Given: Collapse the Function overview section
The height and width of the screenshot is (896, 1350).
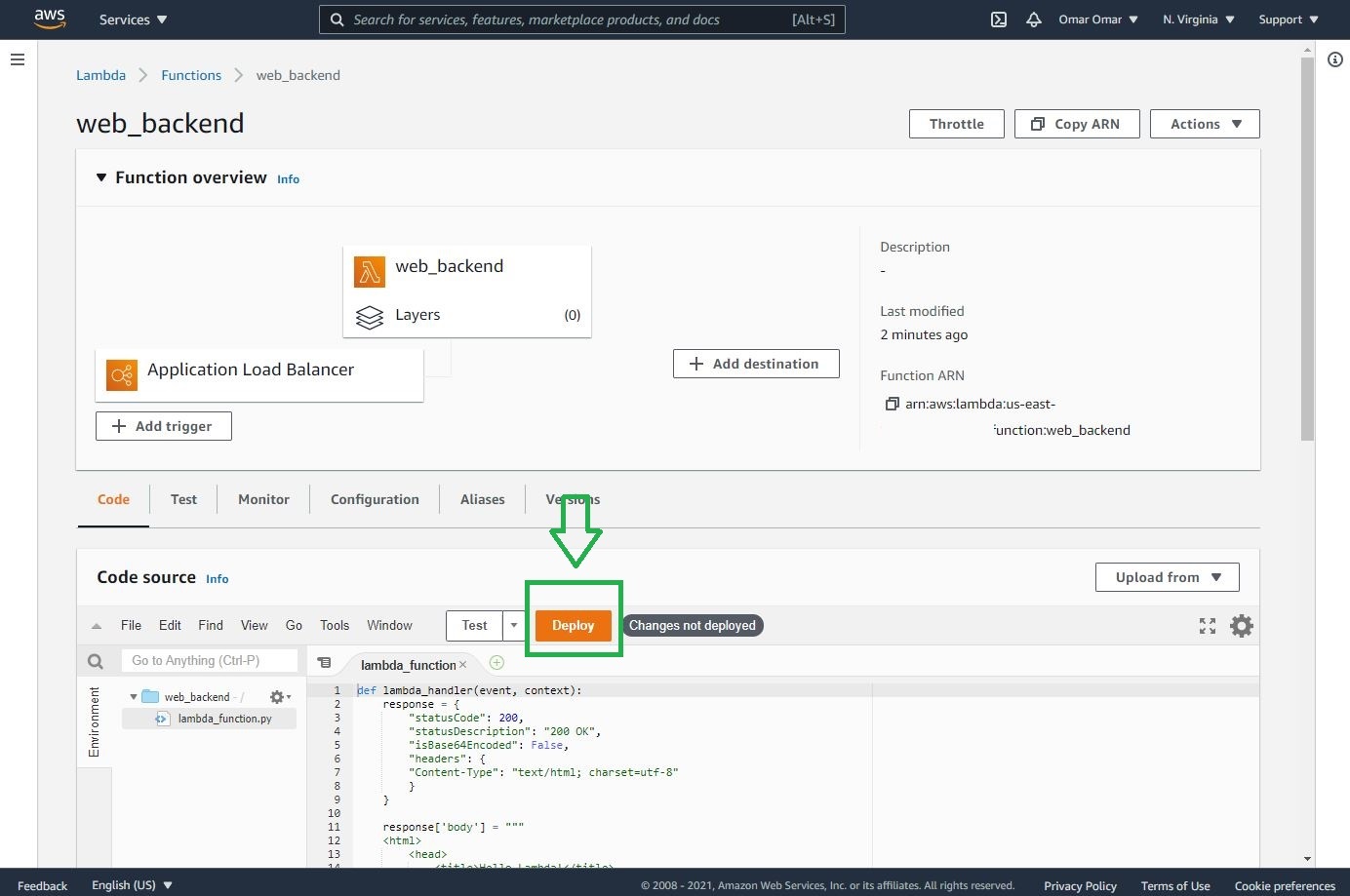Looking at the screenshot, I should coord(101,177).
